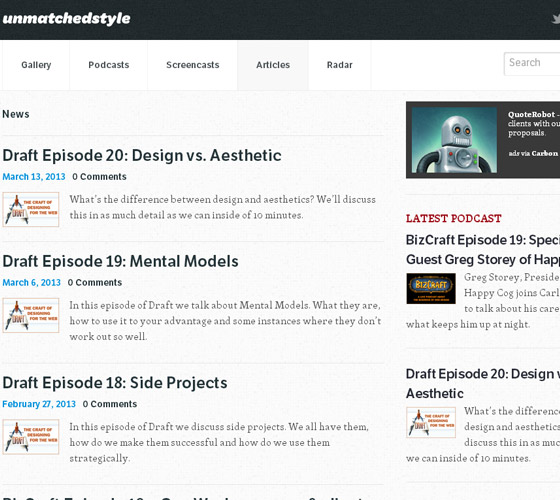Click the LATEST PODCAST heading
Image resolution: width=560 pixels, height=500 pixels.
coord(454,218)
